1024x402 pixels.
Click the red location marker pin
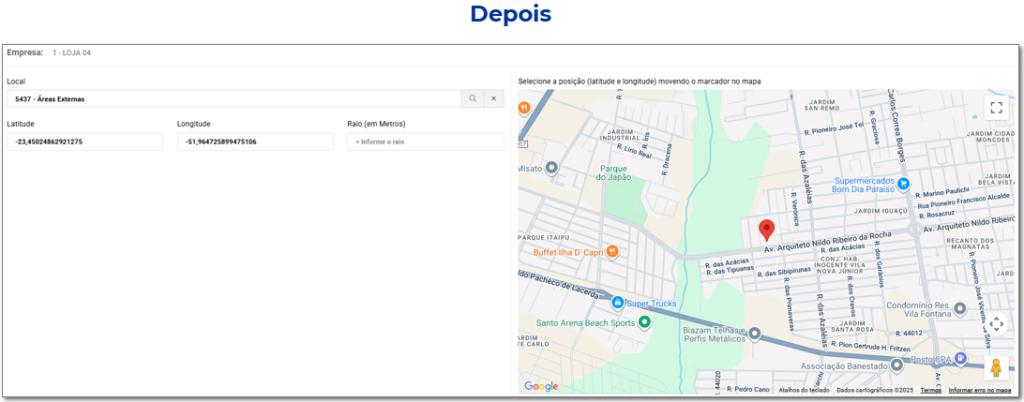tap(767, 229)
